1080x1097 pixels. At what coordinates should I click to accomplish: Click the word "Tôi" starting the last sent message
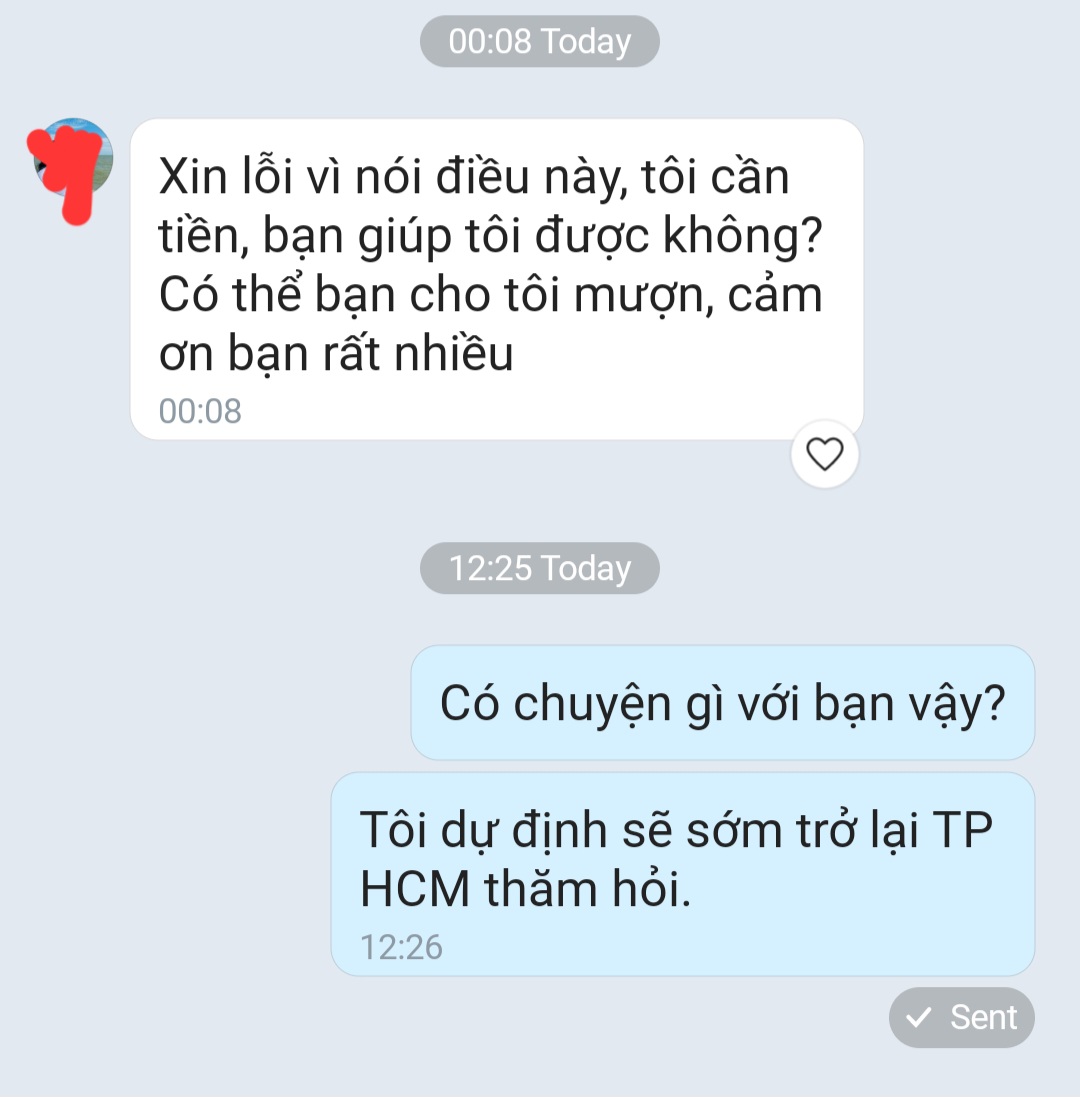click(x=395, y=830)
